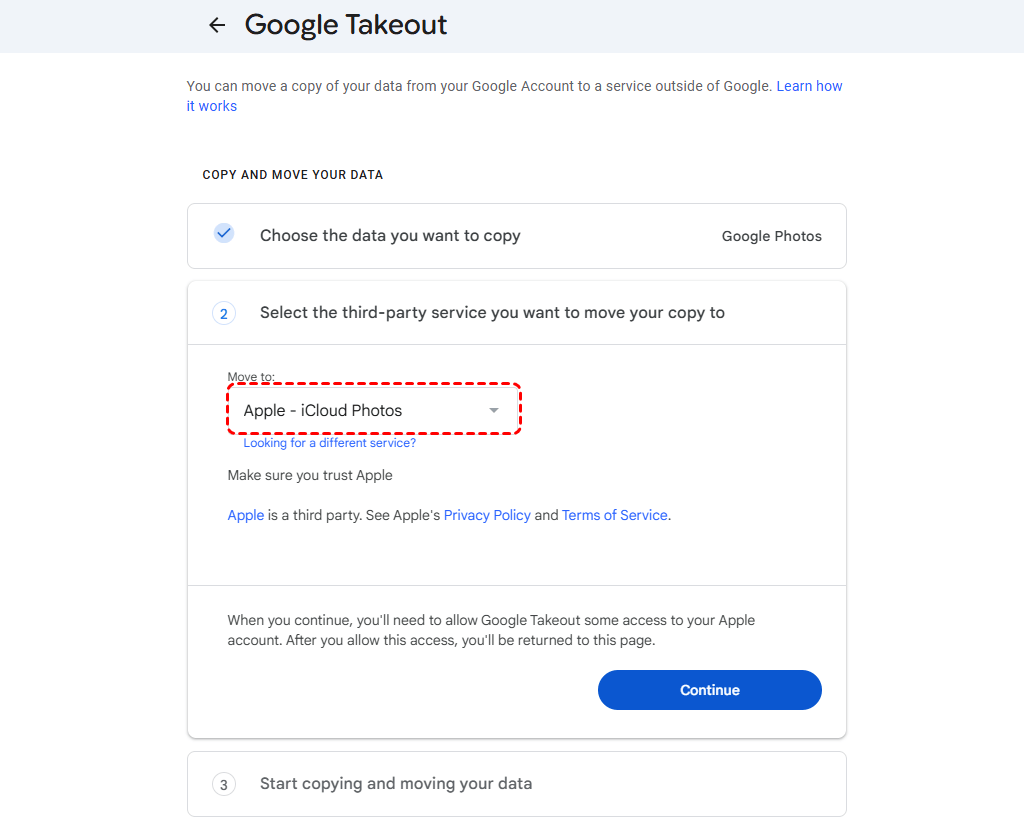Image resolution: width=1024 pixels, height=835 pixels.
Task: Click the Google Takeout page title
Action: (346, 26)
